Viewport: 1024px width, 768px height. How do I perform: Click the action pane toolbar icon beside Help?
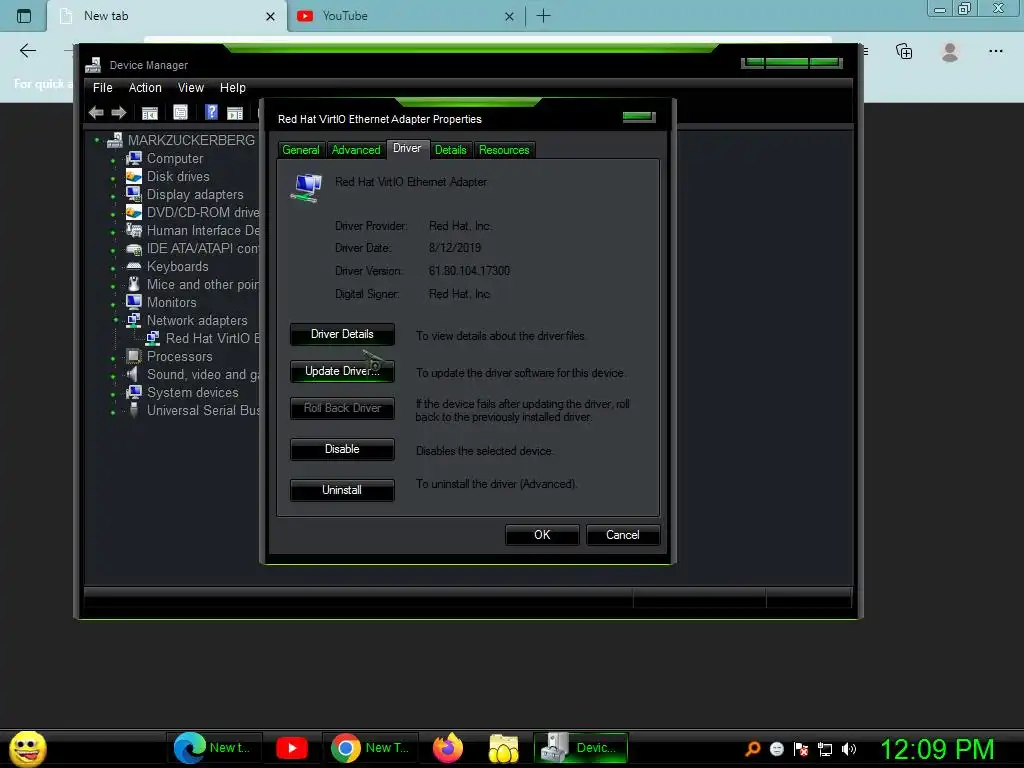[x=235, y=113]
